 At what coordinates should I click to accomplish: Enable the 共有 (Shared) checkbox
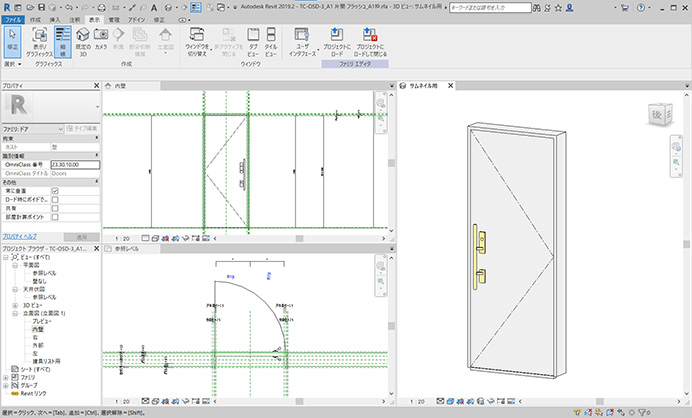[55, 208]
